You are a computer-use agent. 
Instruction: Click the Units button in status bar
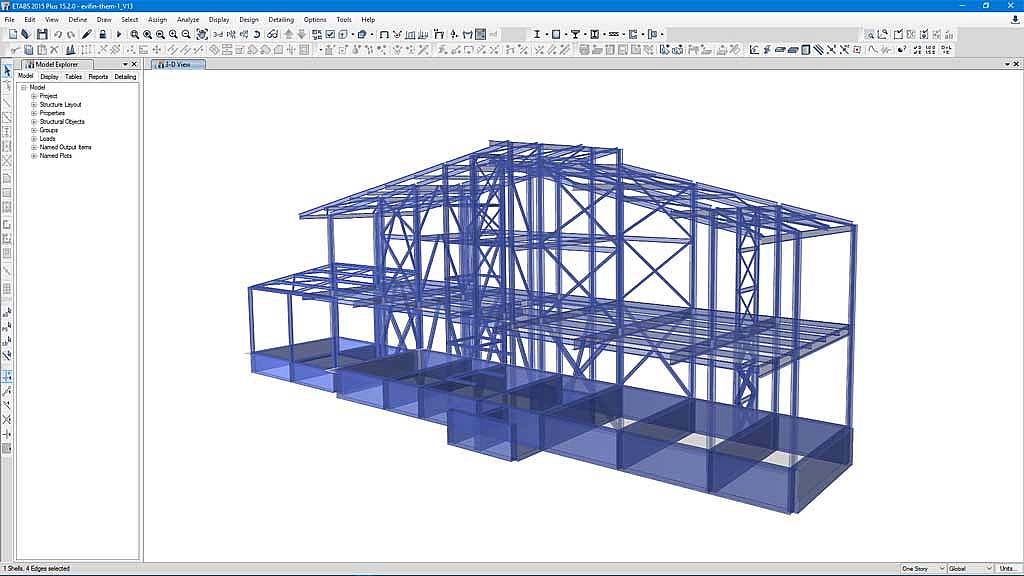click(1008, 569)
